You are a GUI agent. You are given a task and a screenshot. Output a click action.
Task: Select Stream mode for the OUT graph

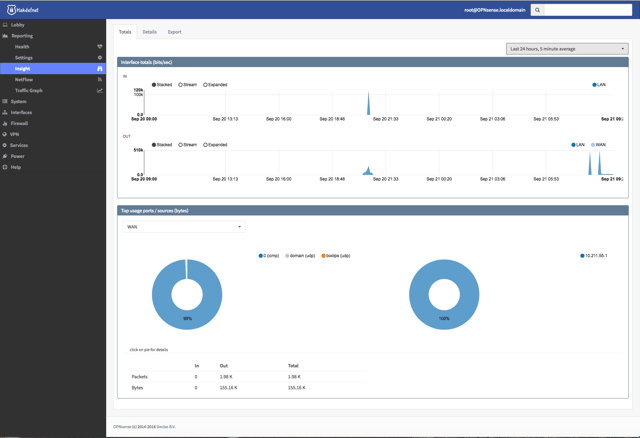pos(181,145)
